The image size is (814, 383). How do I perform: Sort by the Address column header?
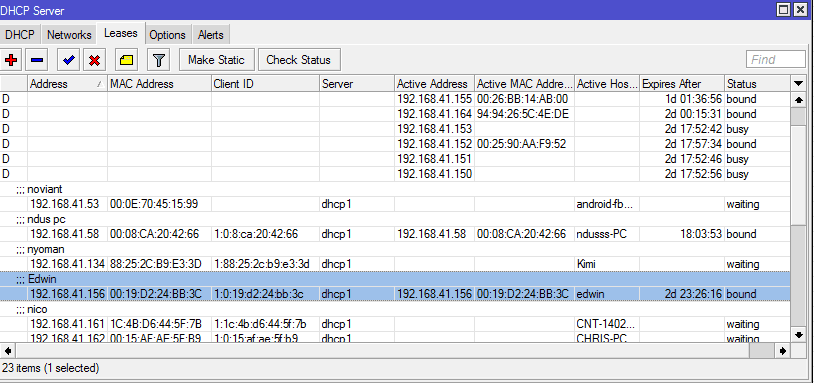[x=66, y=84]
